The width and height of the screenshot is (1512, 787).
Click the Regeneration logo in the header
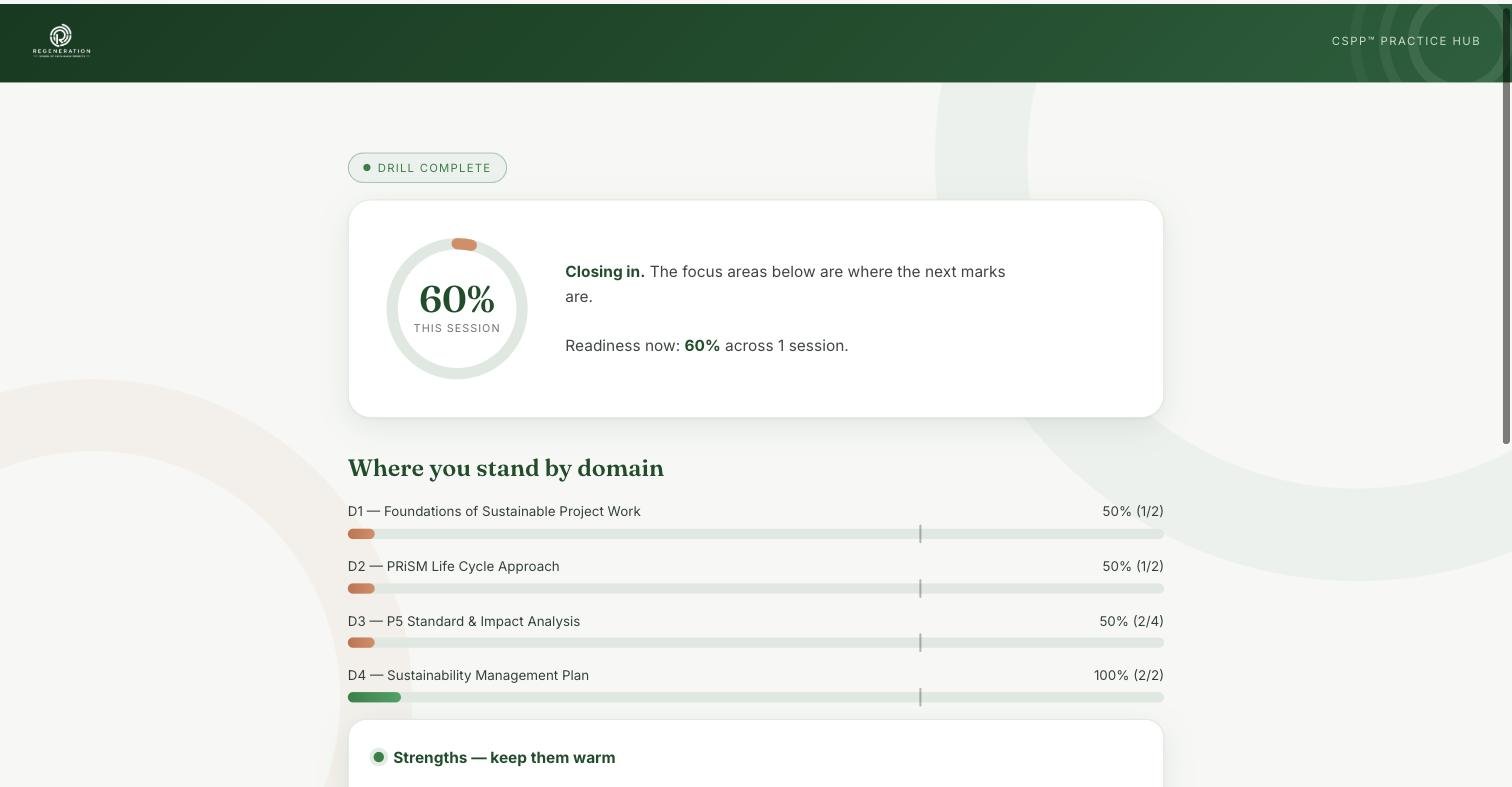tap(61, 41)
